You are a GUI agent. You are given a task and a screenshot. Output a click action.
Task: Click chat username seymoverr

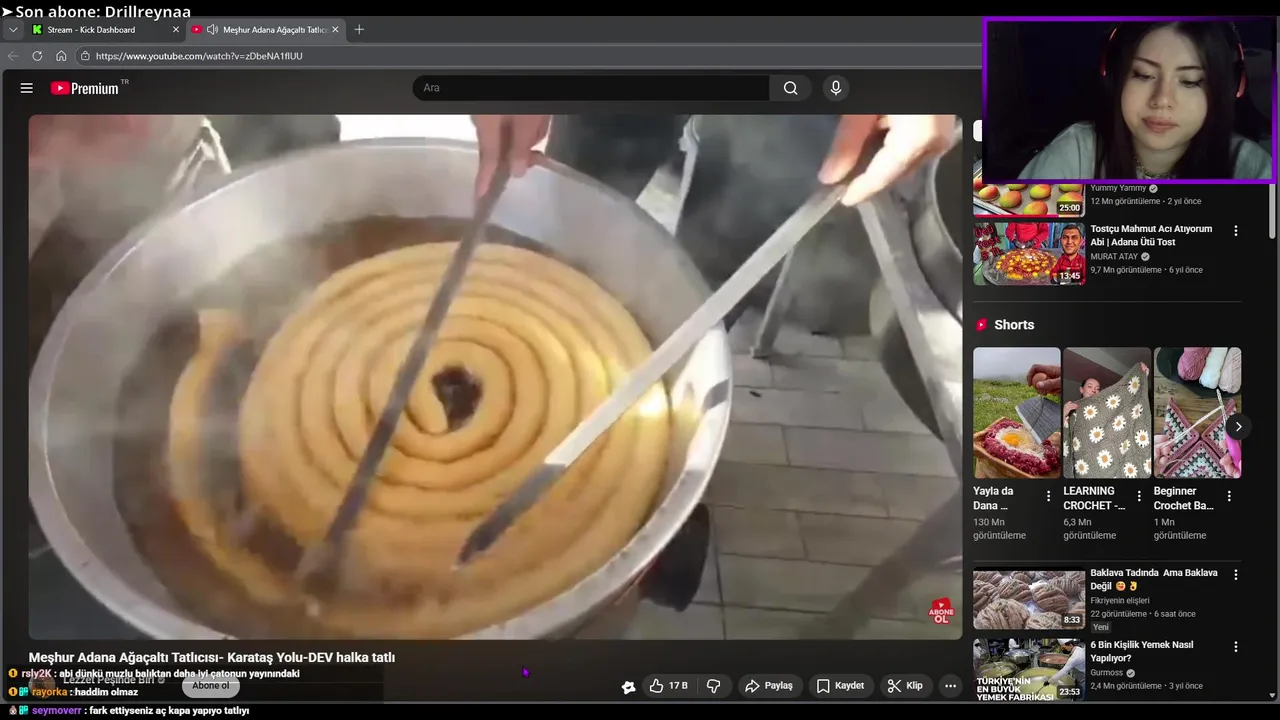(x=57, y=711)
